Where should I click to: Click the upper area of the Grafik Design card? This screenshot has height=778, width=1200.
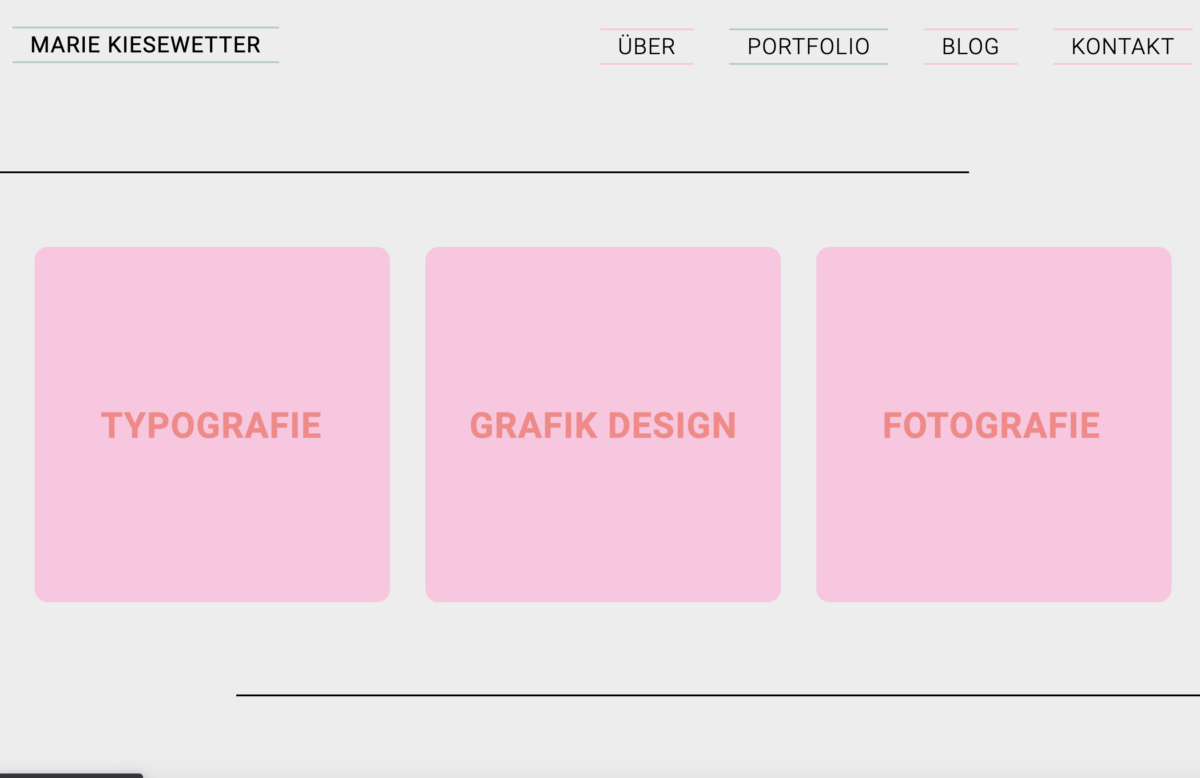click(x=603, y=310)
